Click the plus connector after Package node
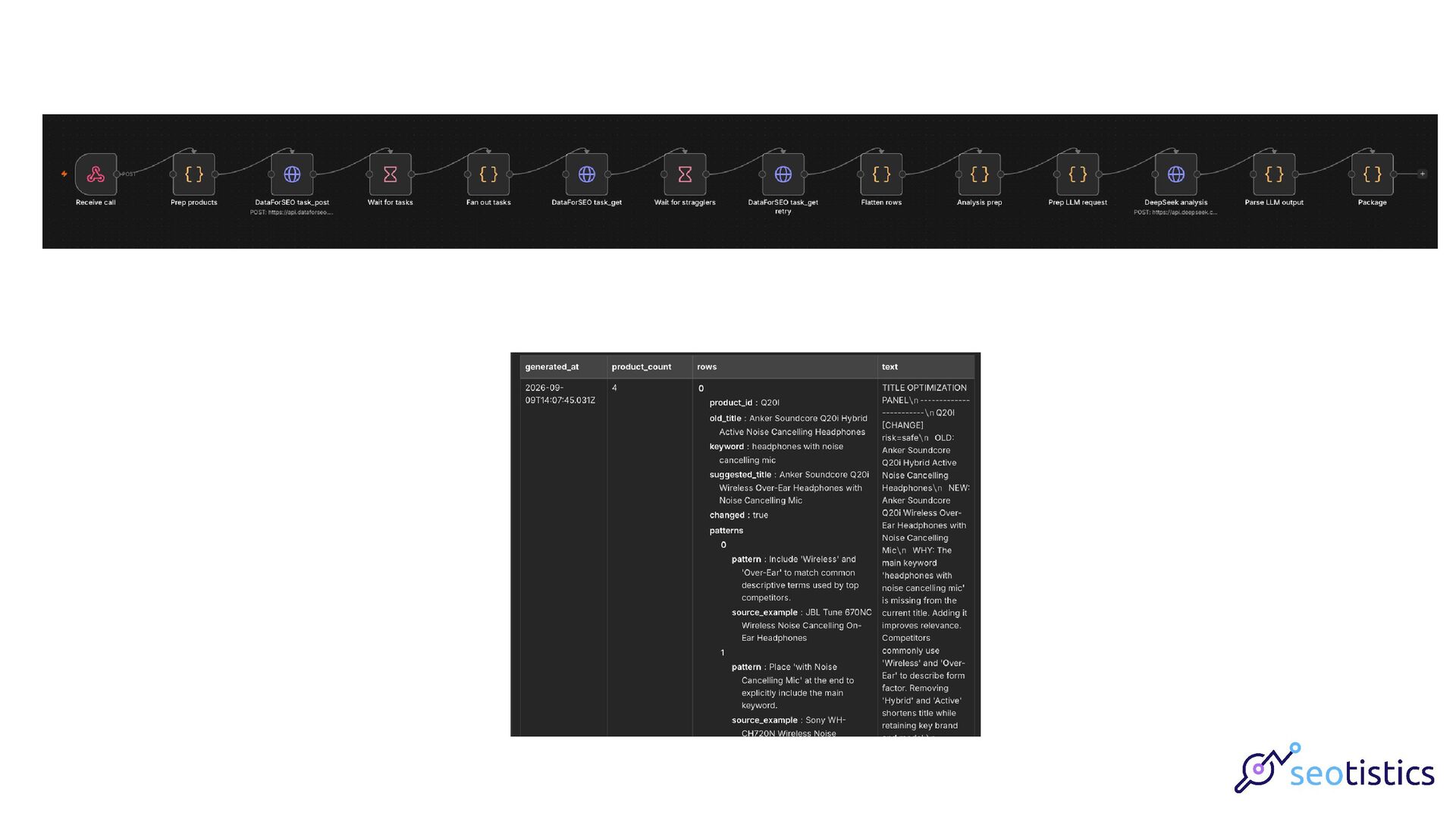 1422,174
